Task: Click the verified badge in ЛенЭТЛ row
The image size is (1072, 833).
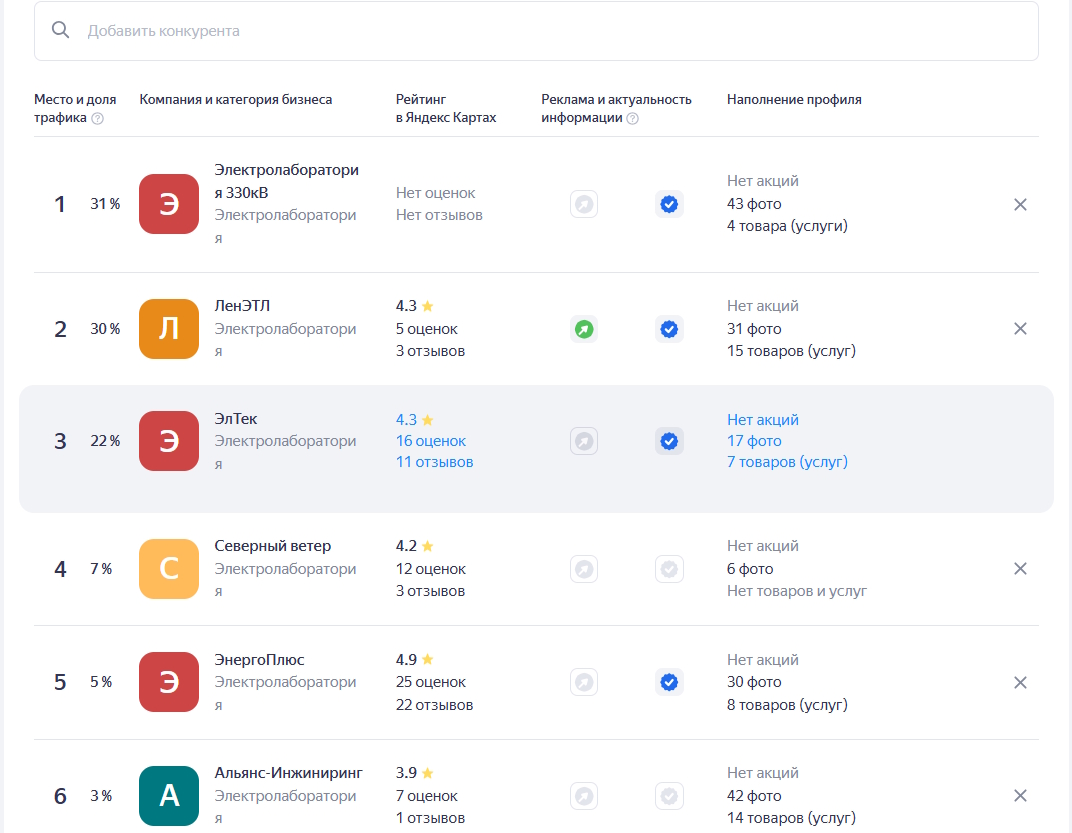Action: point(669,329)
